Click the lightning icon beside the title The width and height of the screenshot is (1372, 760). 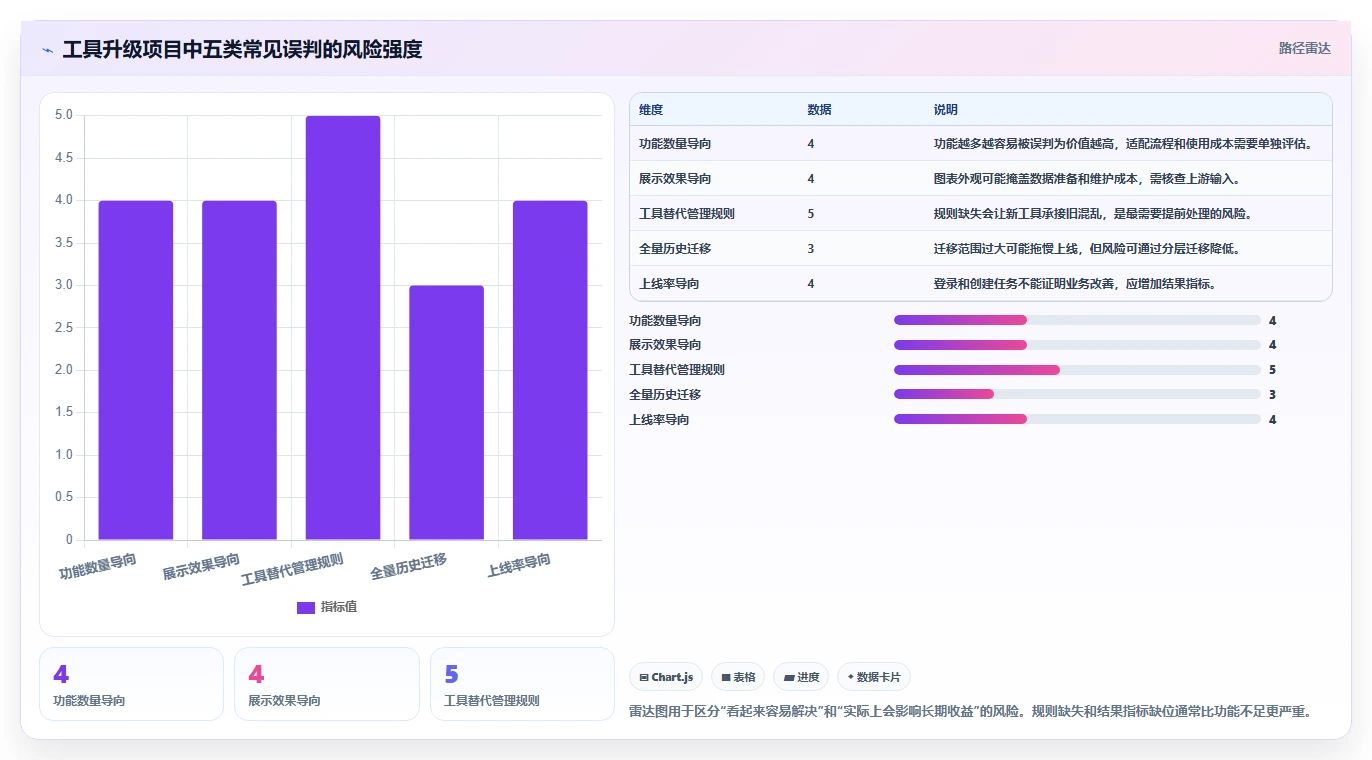click(47, 50)
